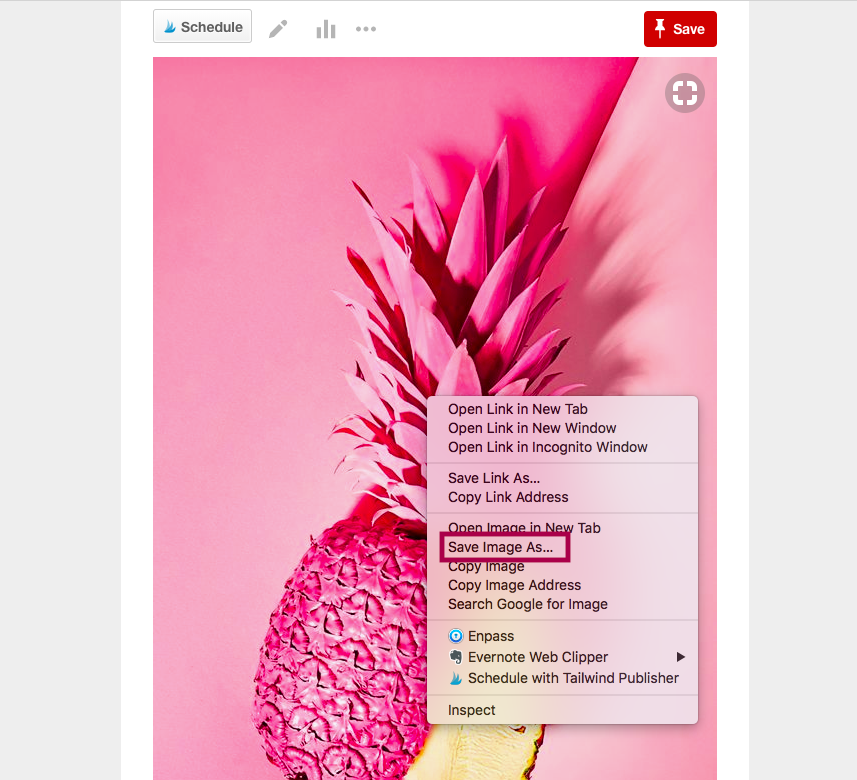This screenshot has height=780, width=857.
Task: Open the pin stats bar chart icon
Action: (326, 29)
